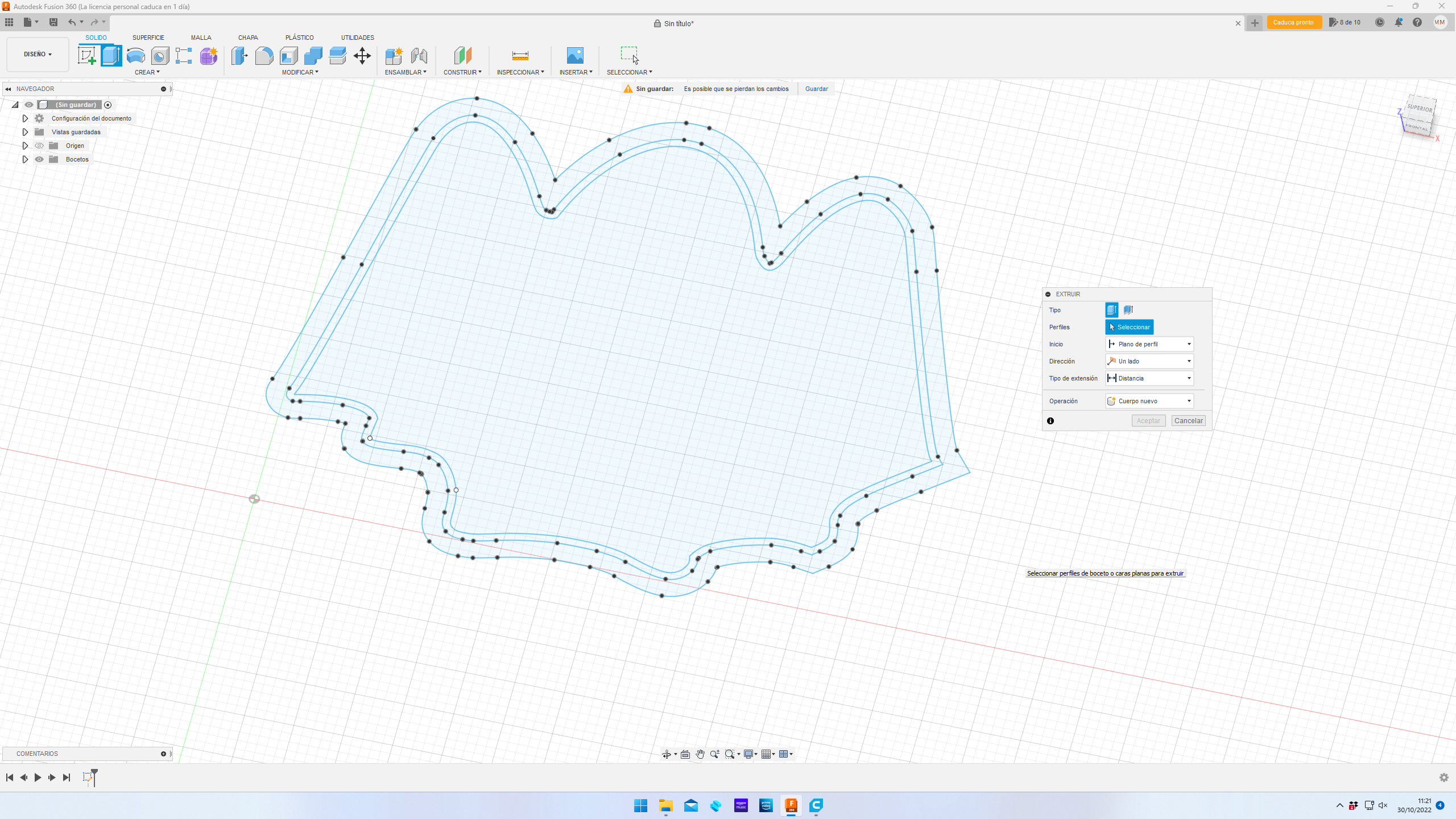1456x819 pixels.
Task: Click the Guardar link in warning bar
Action: [x=816, y=89]
